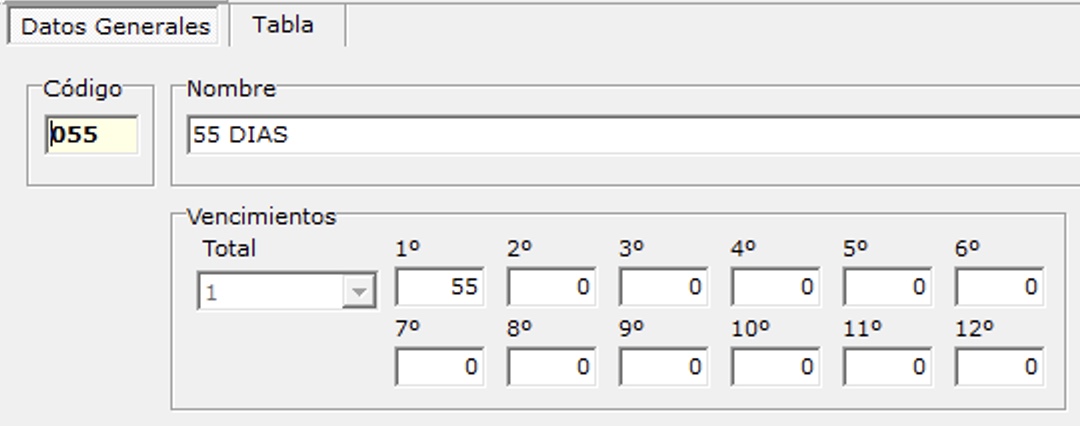Select the 9º vencimiento field
This screenshot has height=426, width=1080.
[x=663, y=367]
